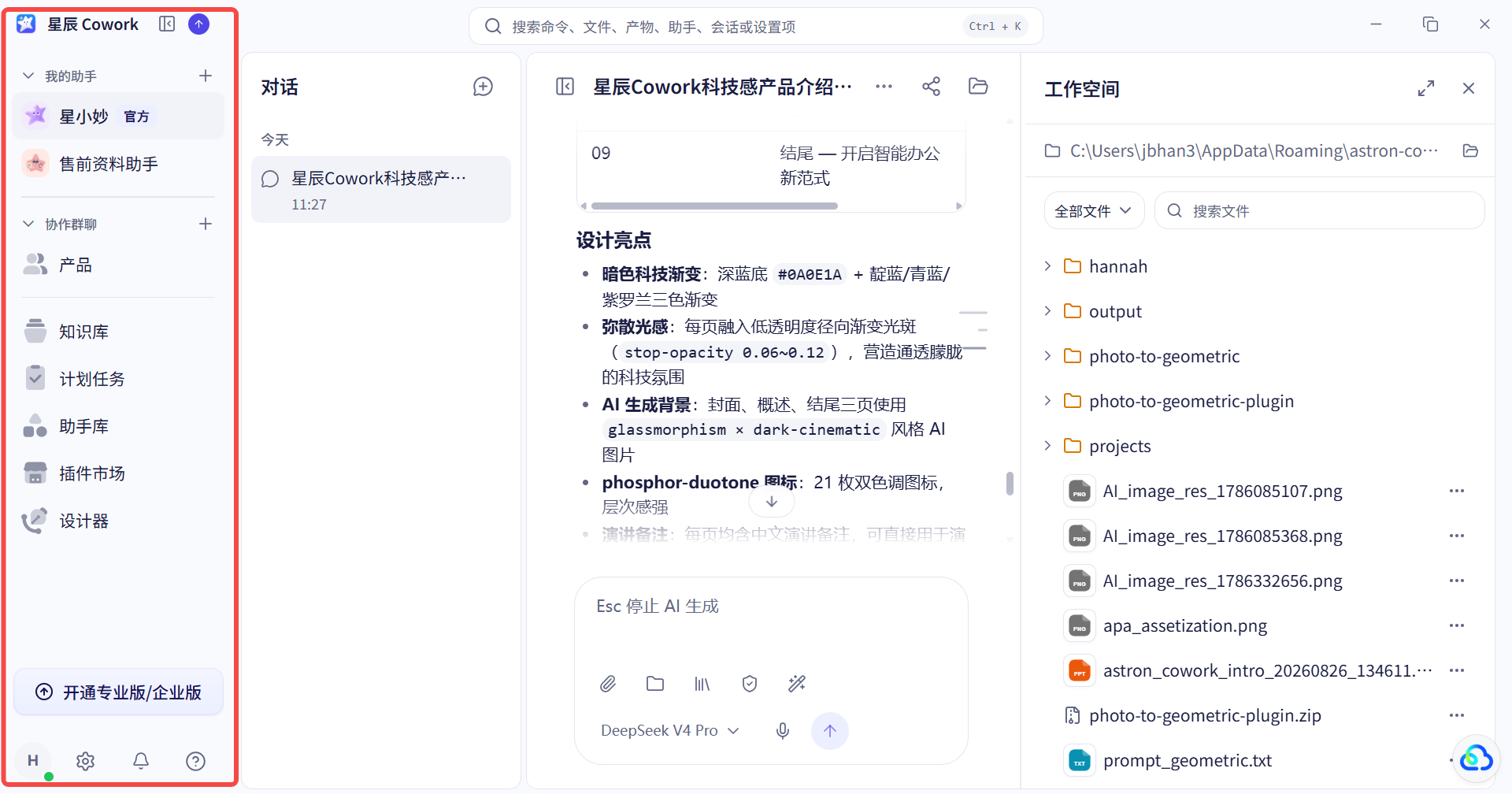Image resolution: width=1512 pixels, height=794 pixels.
Task: Start a new conversation in 对话 panel
Action: coord(483,87)
